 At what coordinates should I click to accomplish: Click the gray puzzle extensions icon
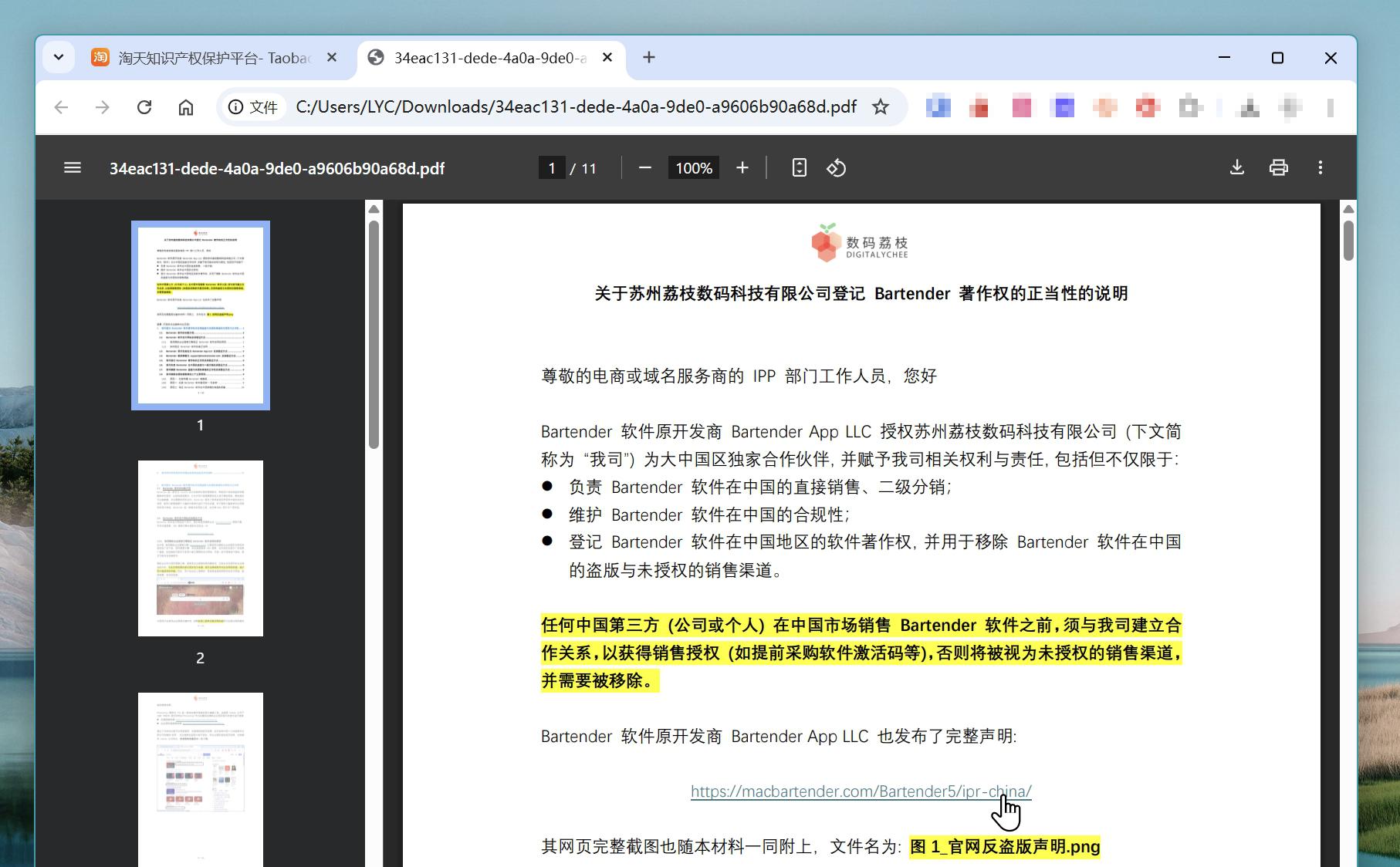tap(1190, 107)
